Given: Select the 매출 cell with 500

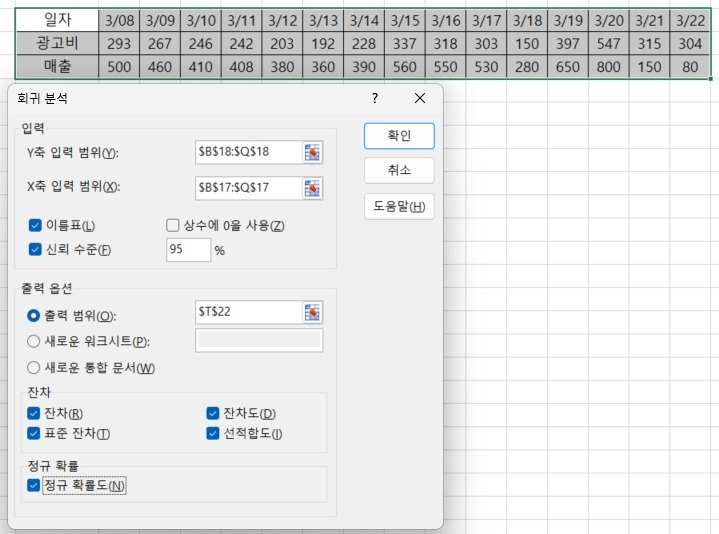Looking at the screenshot, I should pyautogui.click(x=119, y=67).
